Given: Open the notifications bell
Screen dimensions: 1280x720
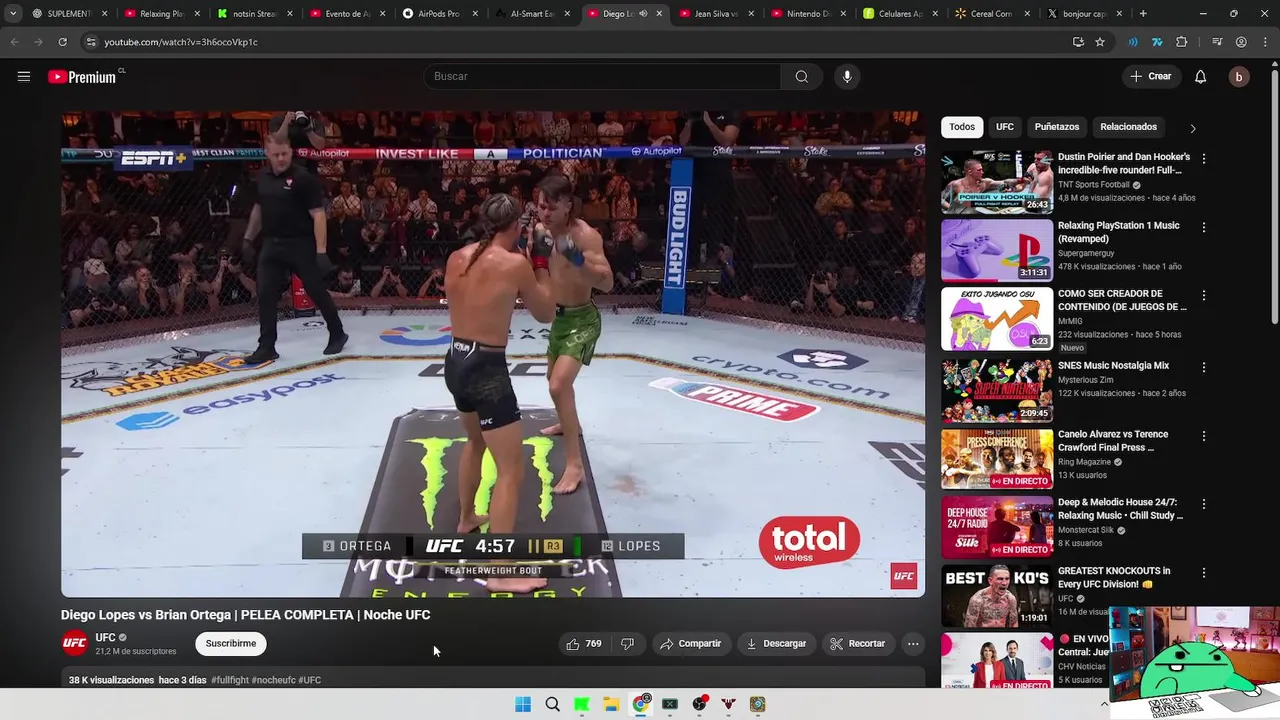Looking at the screenshot, I should [1200, 76].
